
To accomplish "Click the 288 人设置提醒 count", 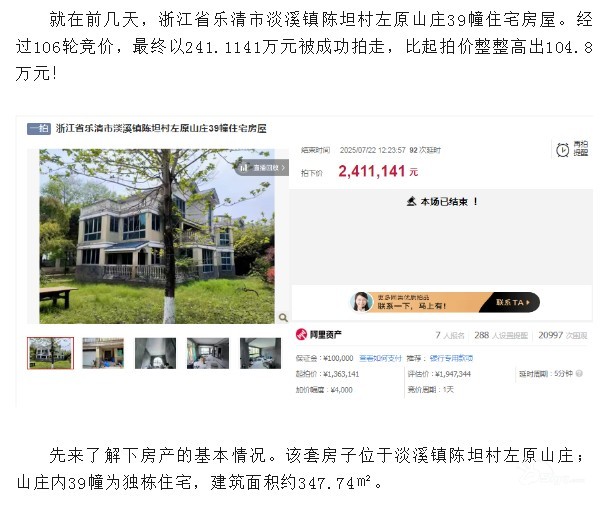I will point(501,335).
